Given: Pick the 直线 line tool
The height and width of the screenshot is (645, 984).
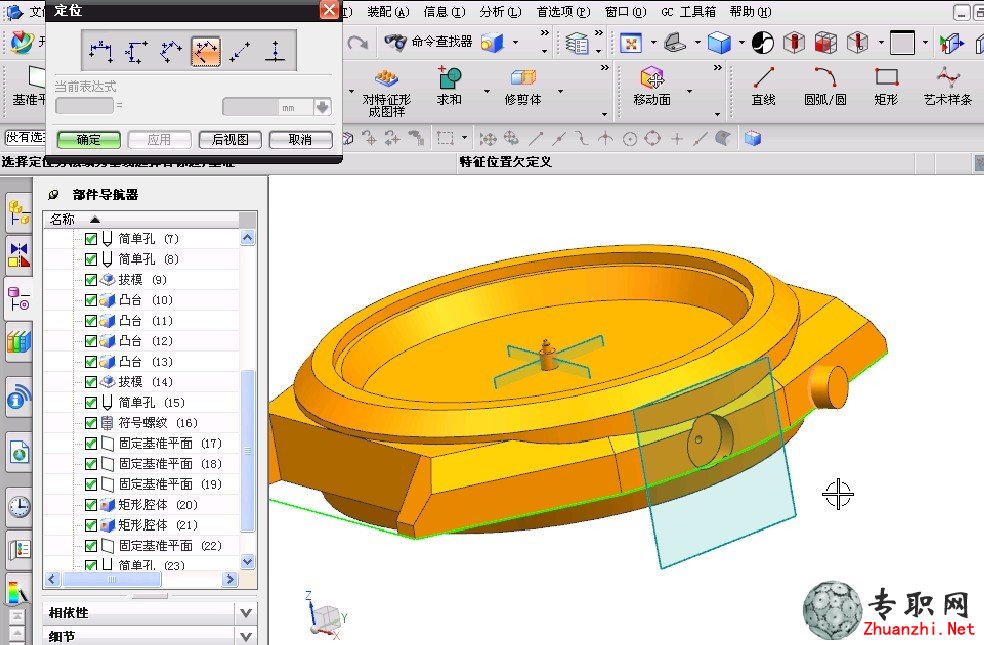Looking at the screenshot, I should click(x=764, y=87).
